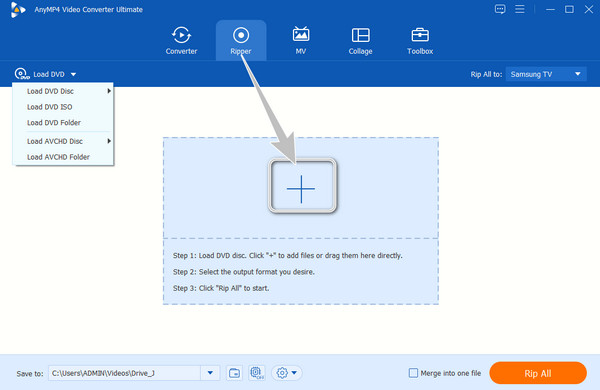Toggle hardware acceleration icon
Viewport: 600px width, 390px height.
pyautogui.click(x=257, y=373)
